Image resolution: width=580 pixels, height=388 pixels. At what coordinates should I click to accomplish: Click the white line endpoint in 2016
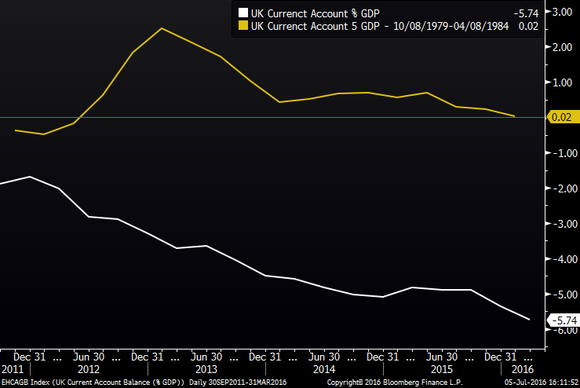click(529, 319)
